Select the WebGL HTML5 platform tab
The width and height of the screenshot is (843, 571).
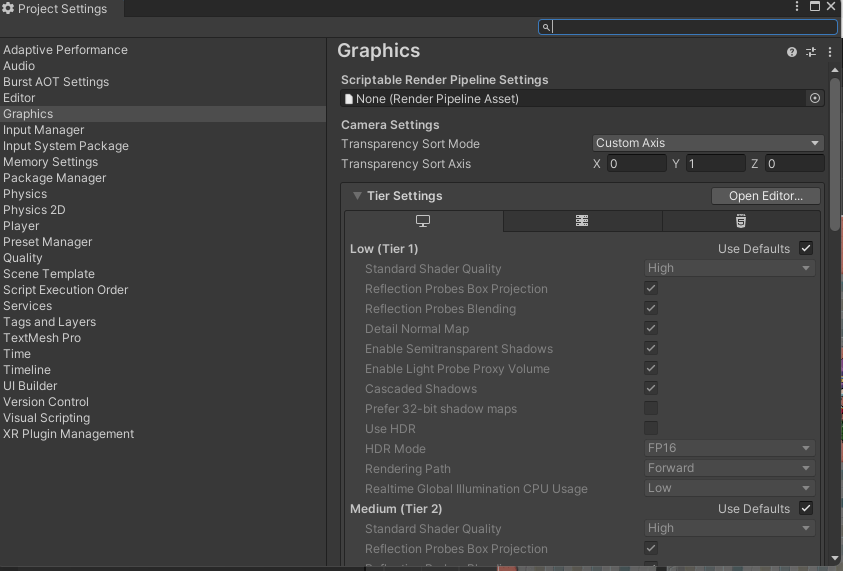(x=740, y=221)
